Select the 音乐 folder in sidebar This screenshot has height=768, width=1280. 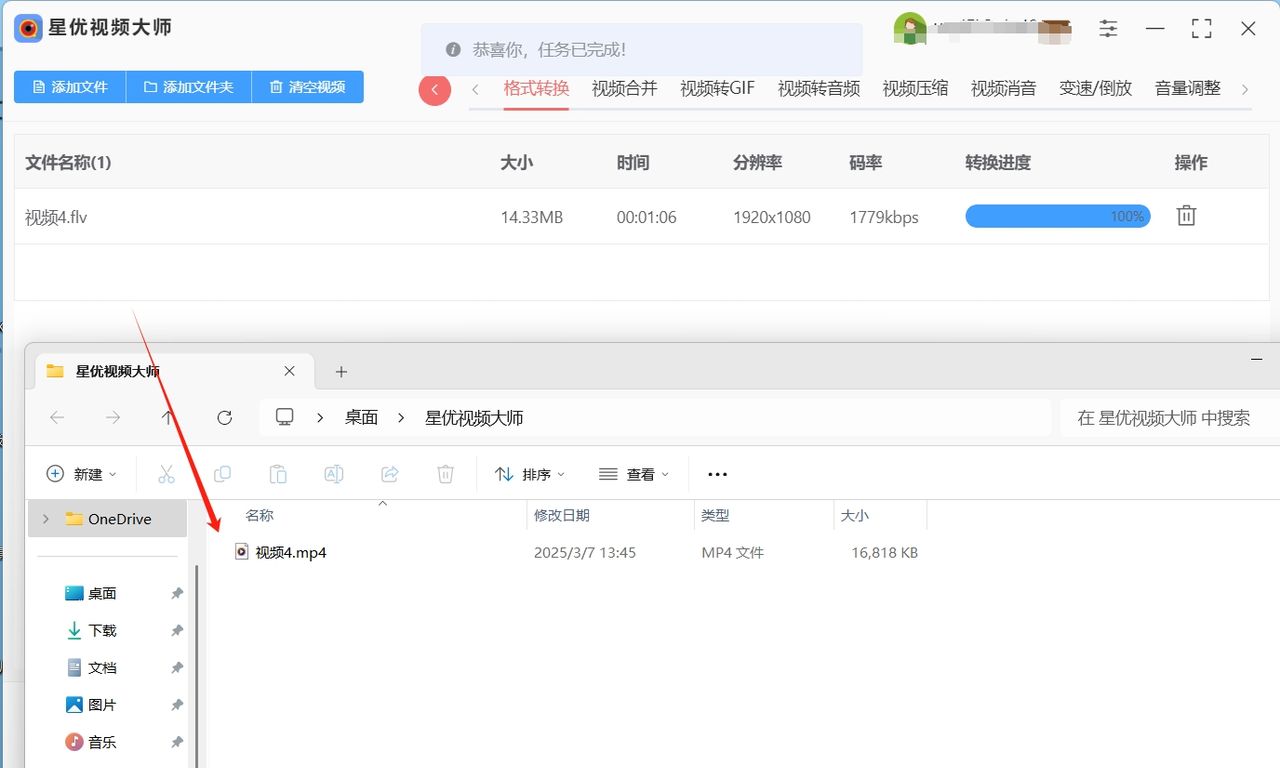[103, 742]
